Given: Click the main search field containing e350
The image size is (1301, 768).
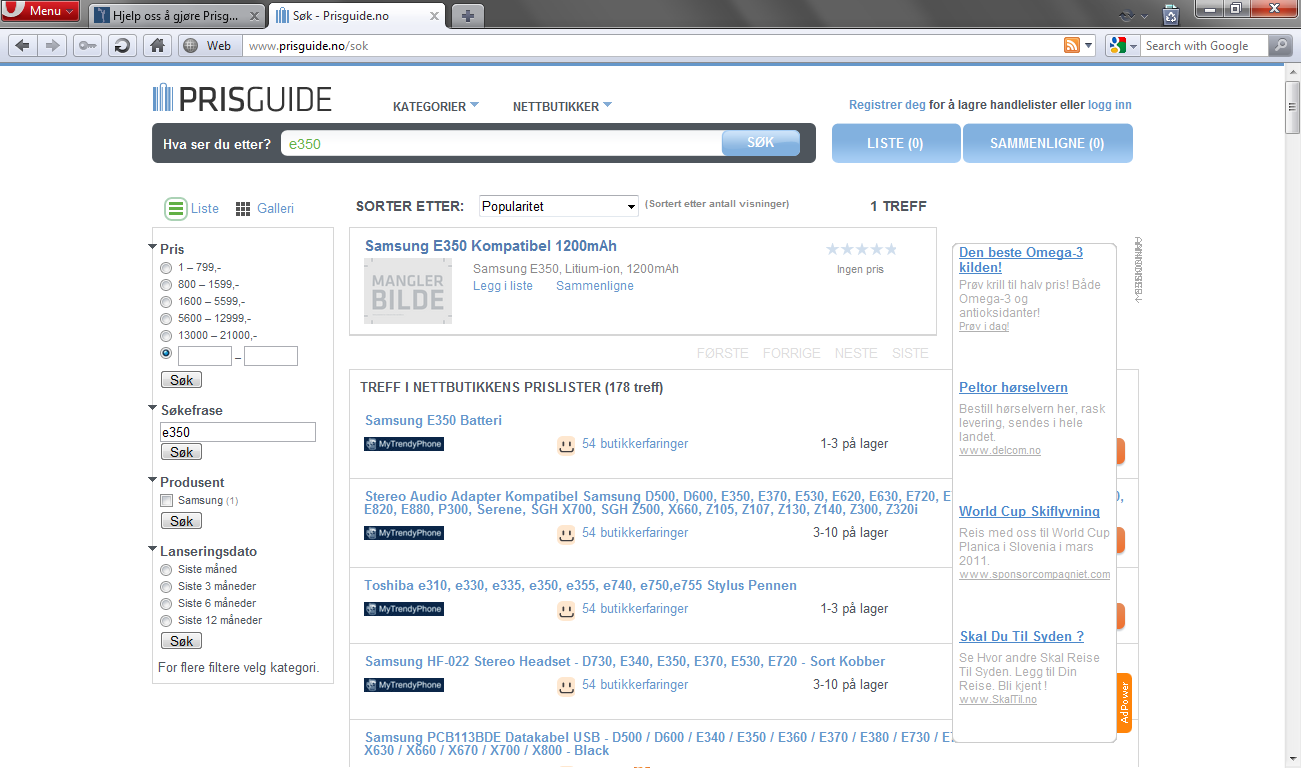Looking at the screenshot, I should (502, 144).
